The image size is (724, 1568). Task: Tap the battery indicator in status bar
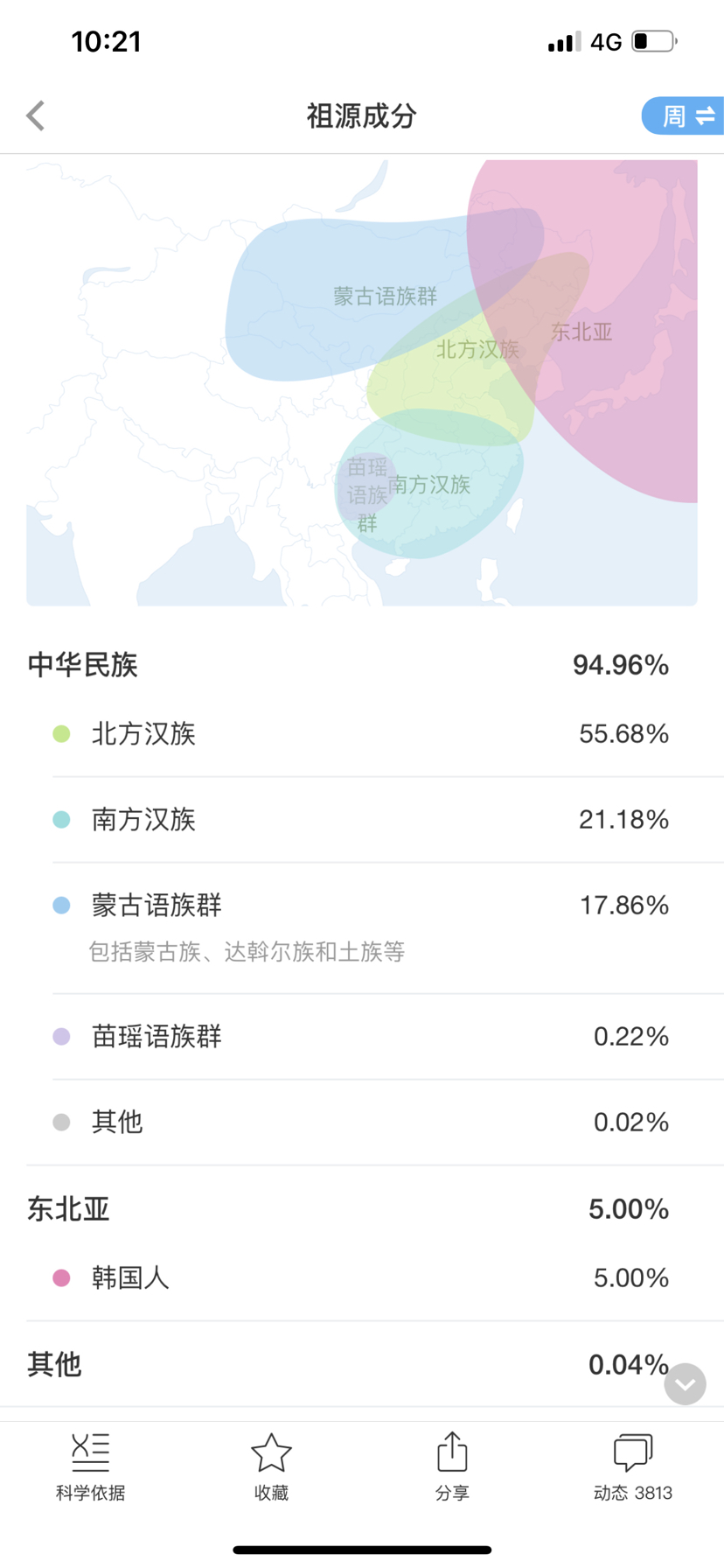[654, 41]
